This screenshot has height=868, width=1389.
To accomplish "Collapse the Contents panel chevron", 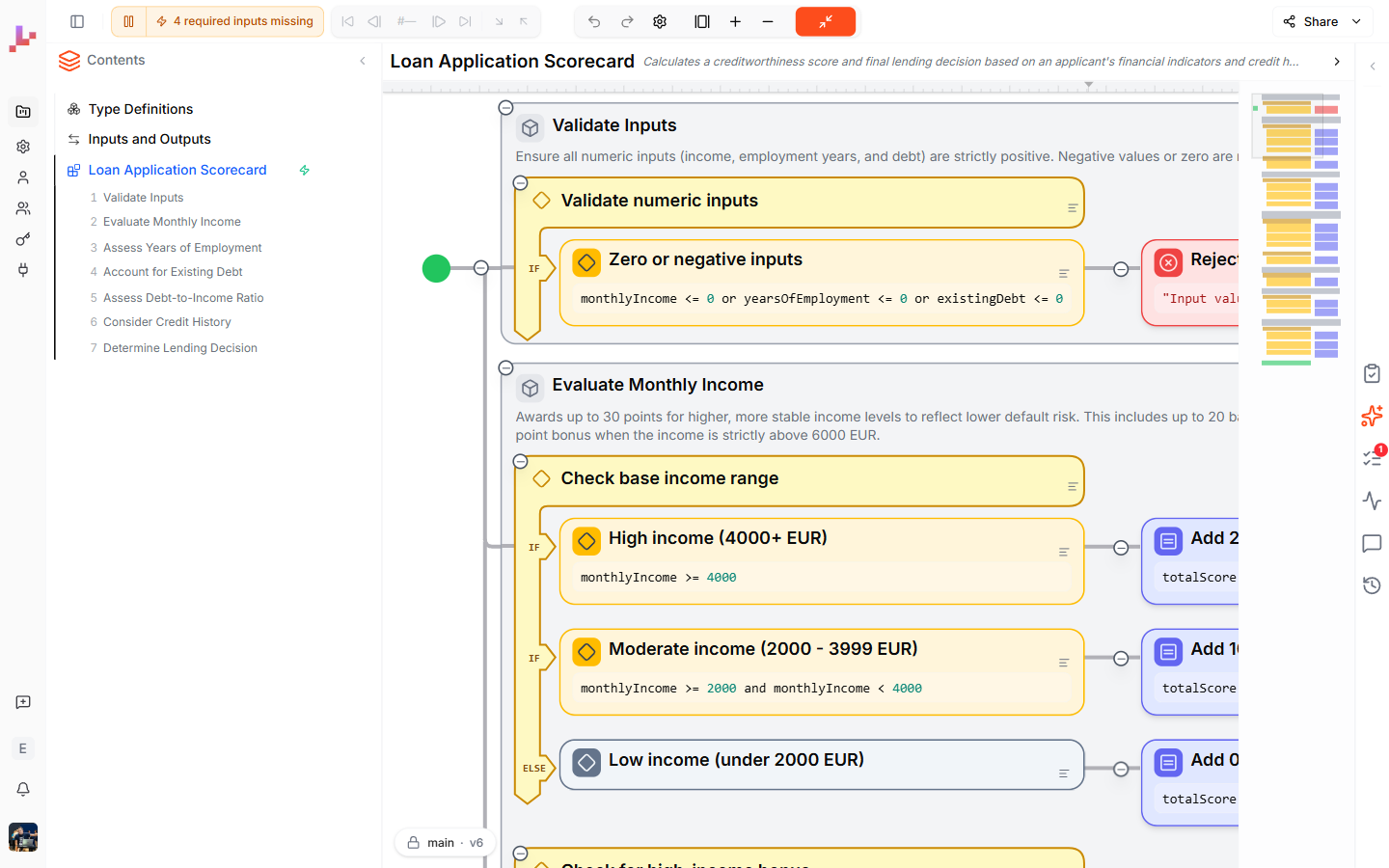I will (x=363, y=61).
